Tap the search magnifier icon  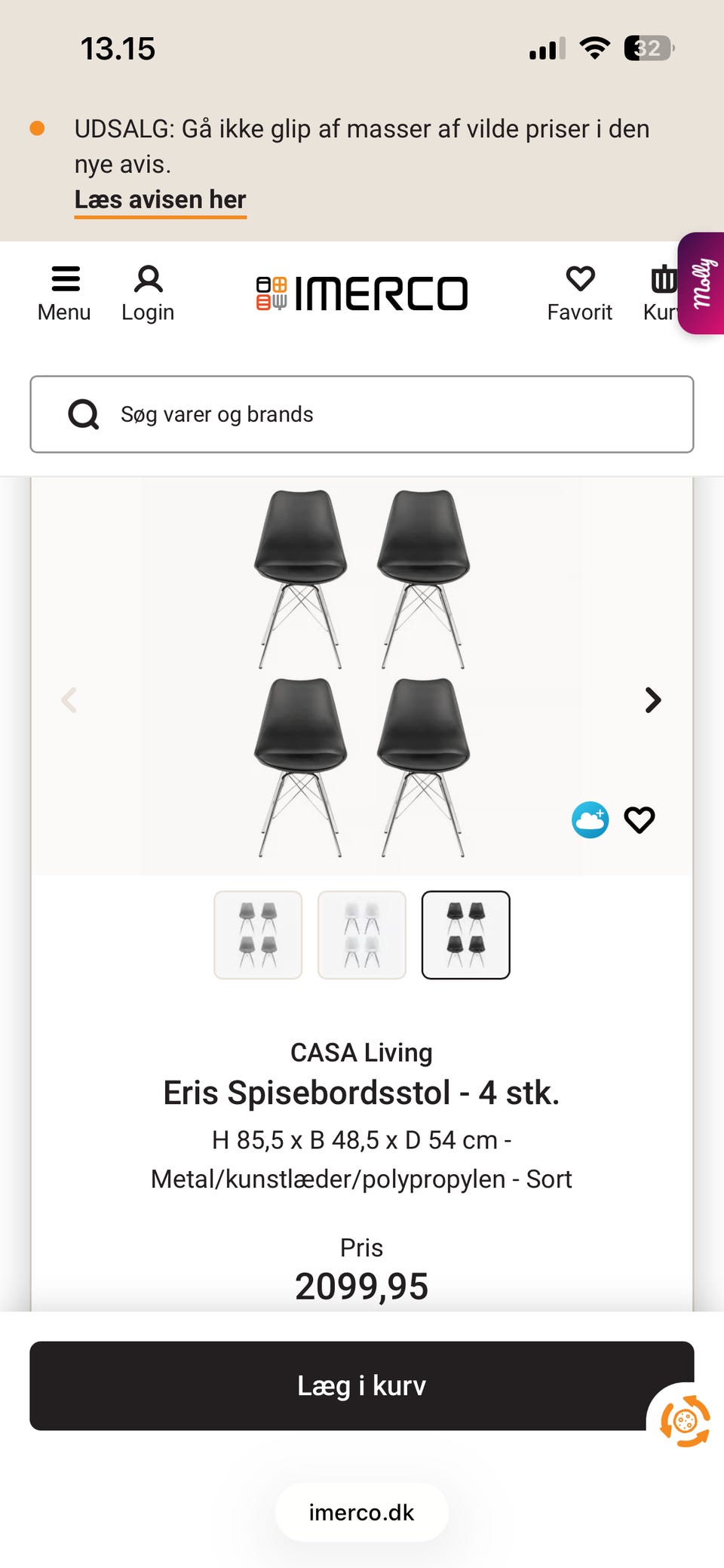point(84,414)
